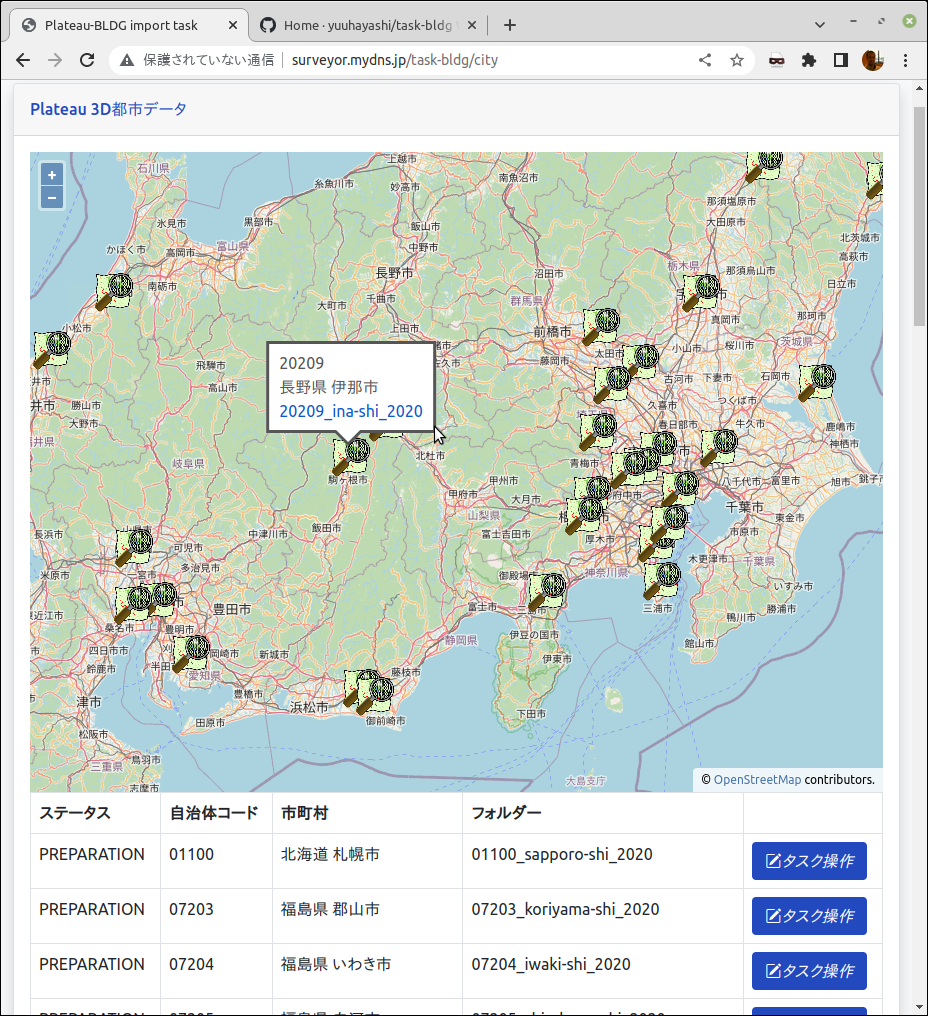Click the map marker near 駒ヶ根市

pos(351,457)
